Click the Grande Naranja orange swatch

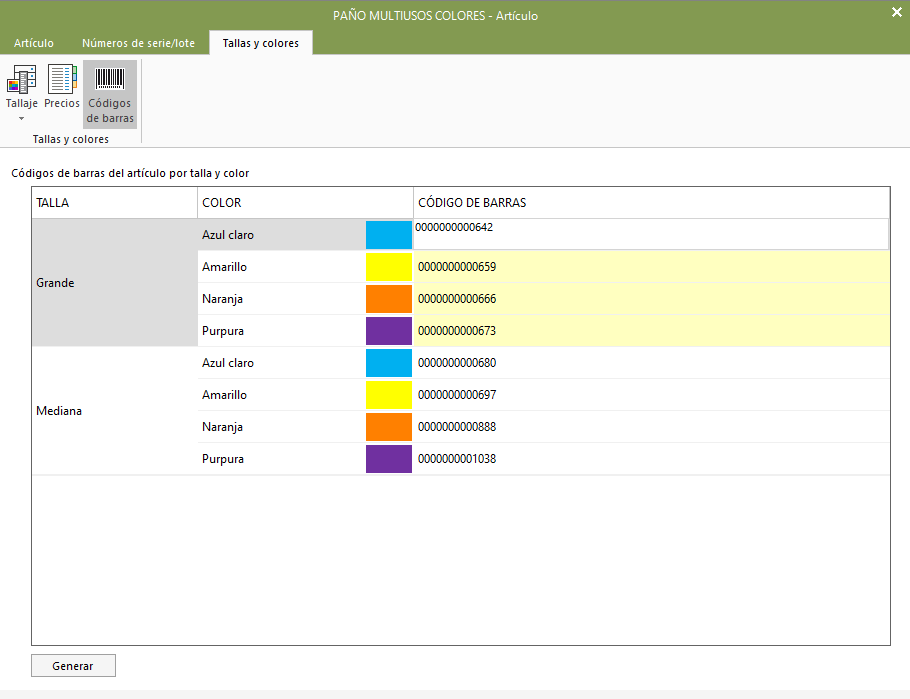(x=389, y=298)
